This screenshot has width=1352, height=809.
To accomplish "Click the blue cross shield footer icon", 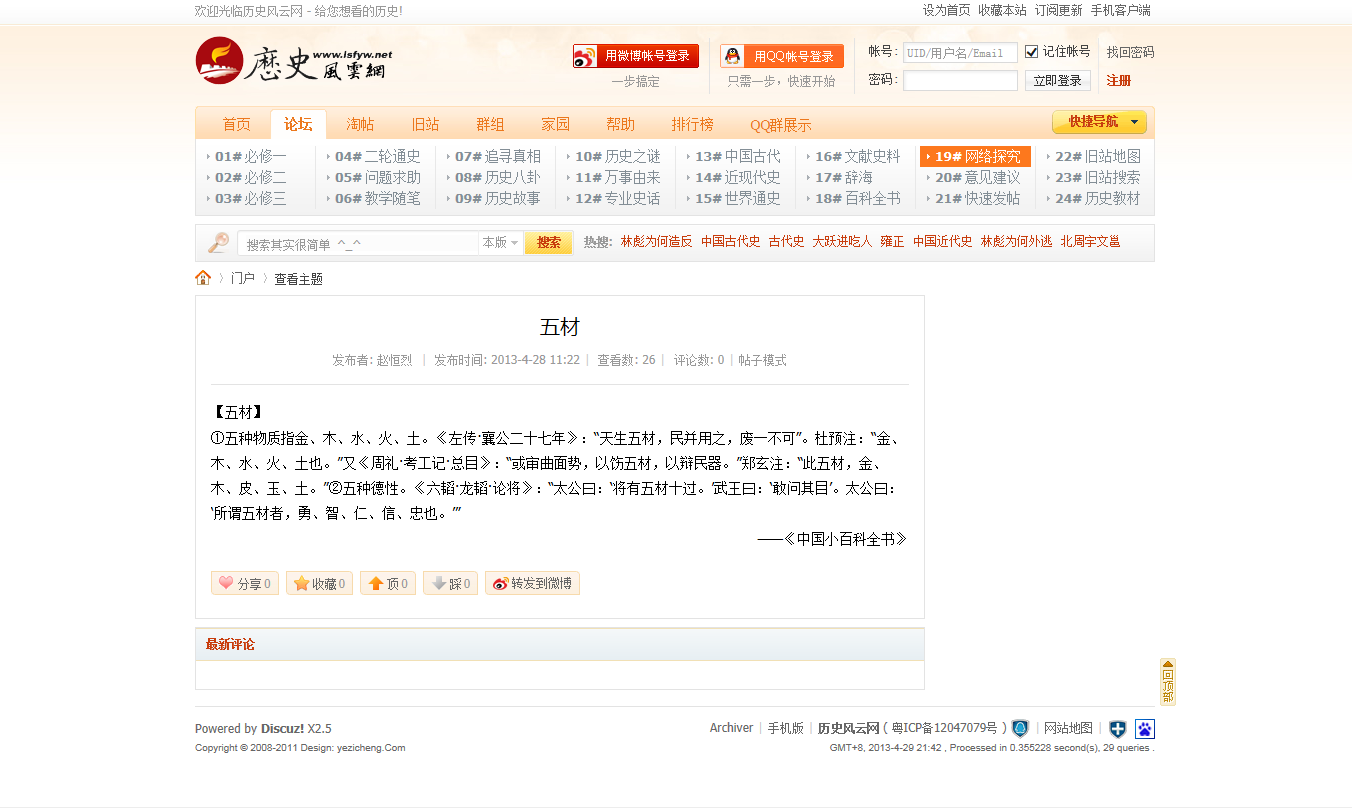I will click(x=1117, y=729).
